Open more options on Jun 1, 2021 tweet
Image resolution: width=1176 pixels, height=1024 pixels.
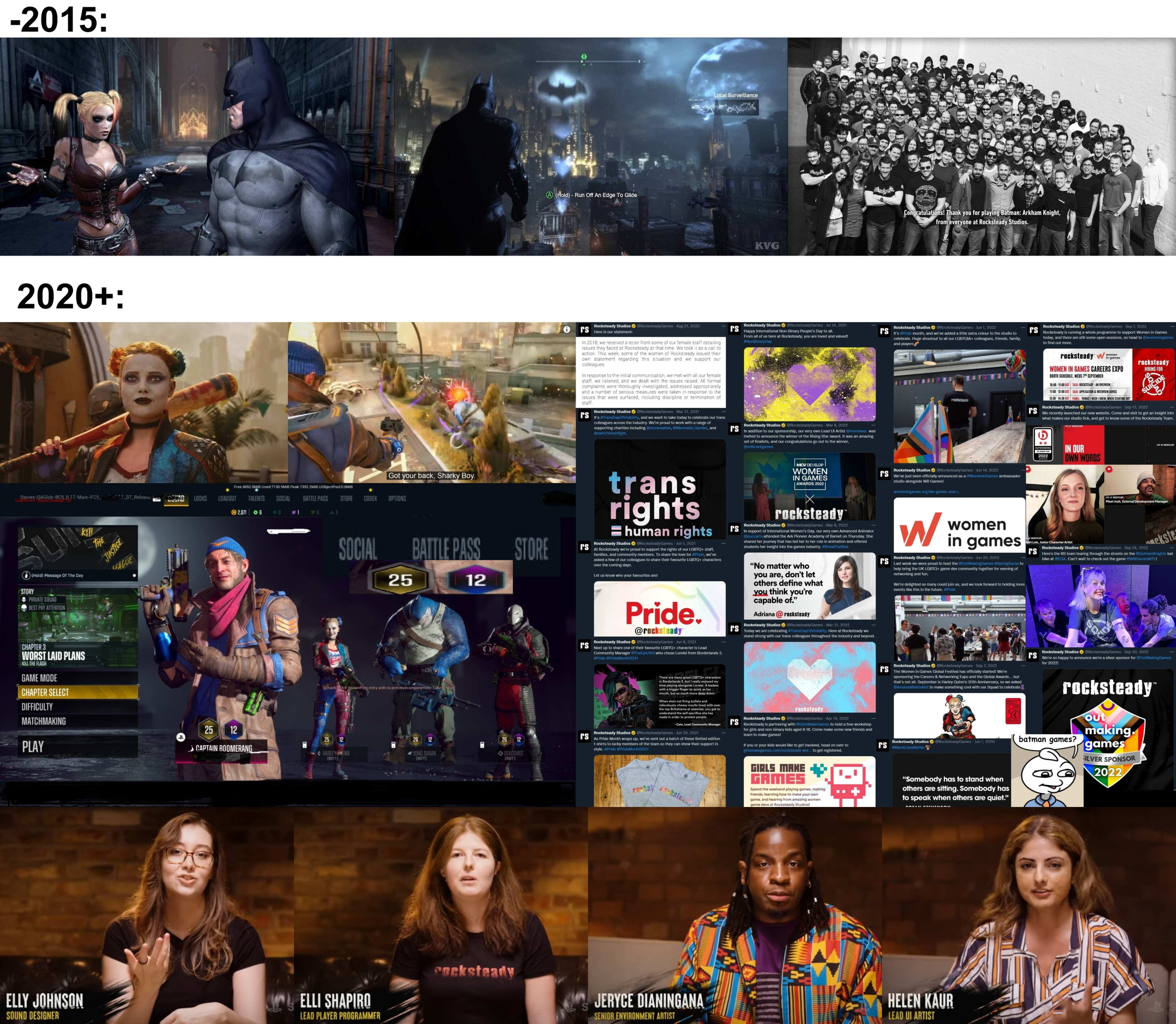coord(723,543)
